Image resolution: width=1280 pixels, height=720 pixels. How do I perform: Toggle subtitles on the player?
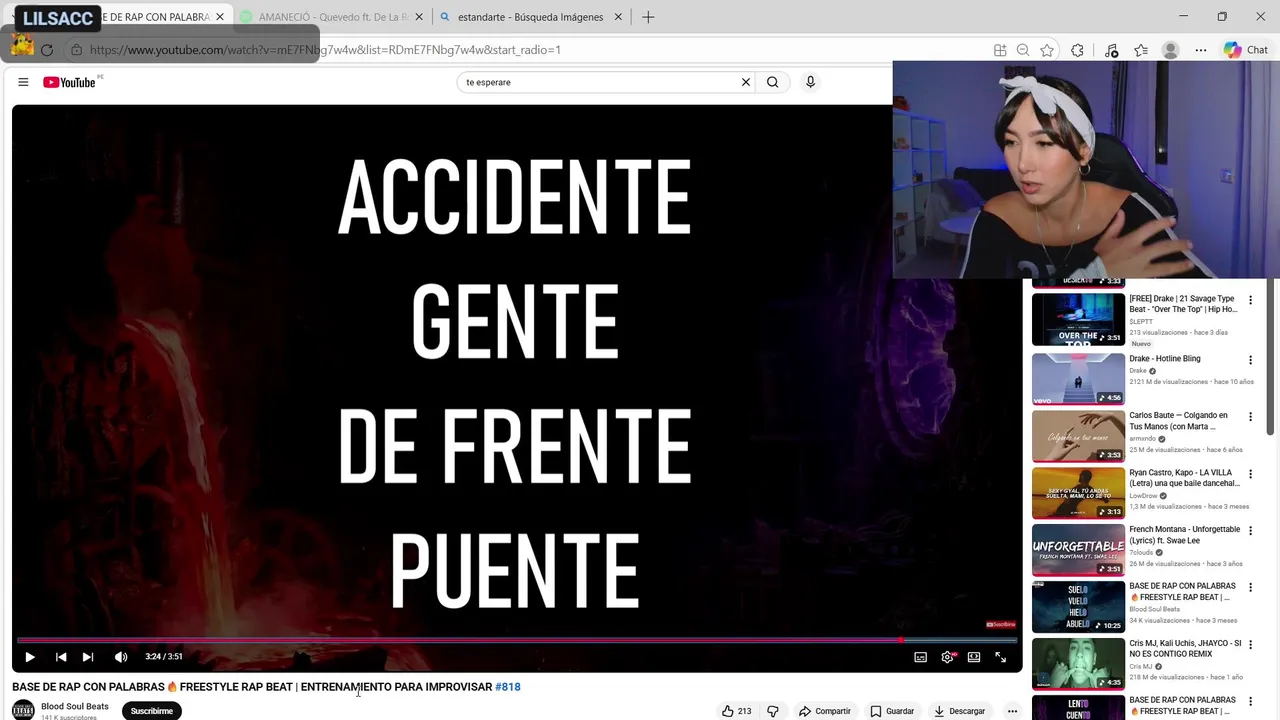[x=920, y=657]
